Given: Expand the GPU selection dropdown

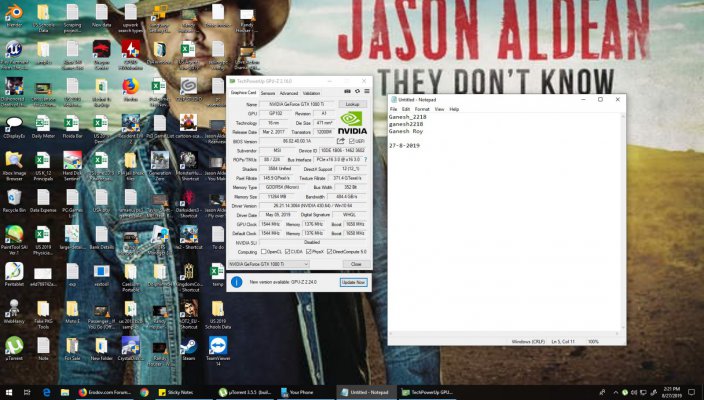Looking at the screenshot, I should pyautogui.click(x=268, y=264).
